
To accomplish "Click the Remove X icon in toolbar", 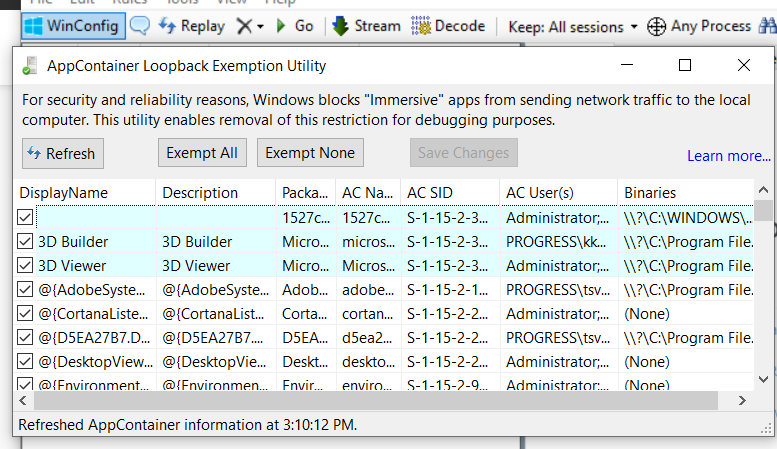I will [244, 26].
